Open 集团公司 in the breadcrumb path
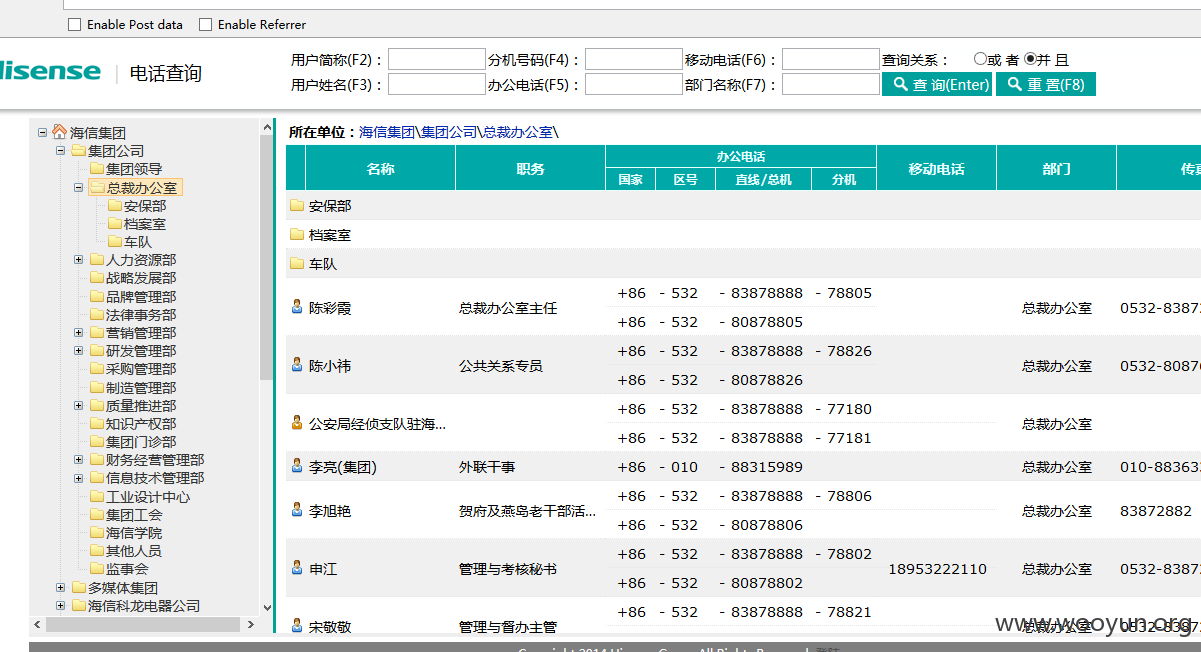 [x=449, y=132]
